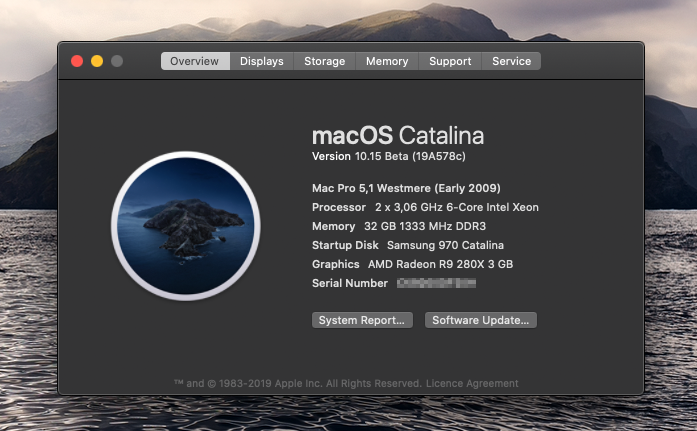
Task: Click the System Report... button
Action: click(362, 320)
